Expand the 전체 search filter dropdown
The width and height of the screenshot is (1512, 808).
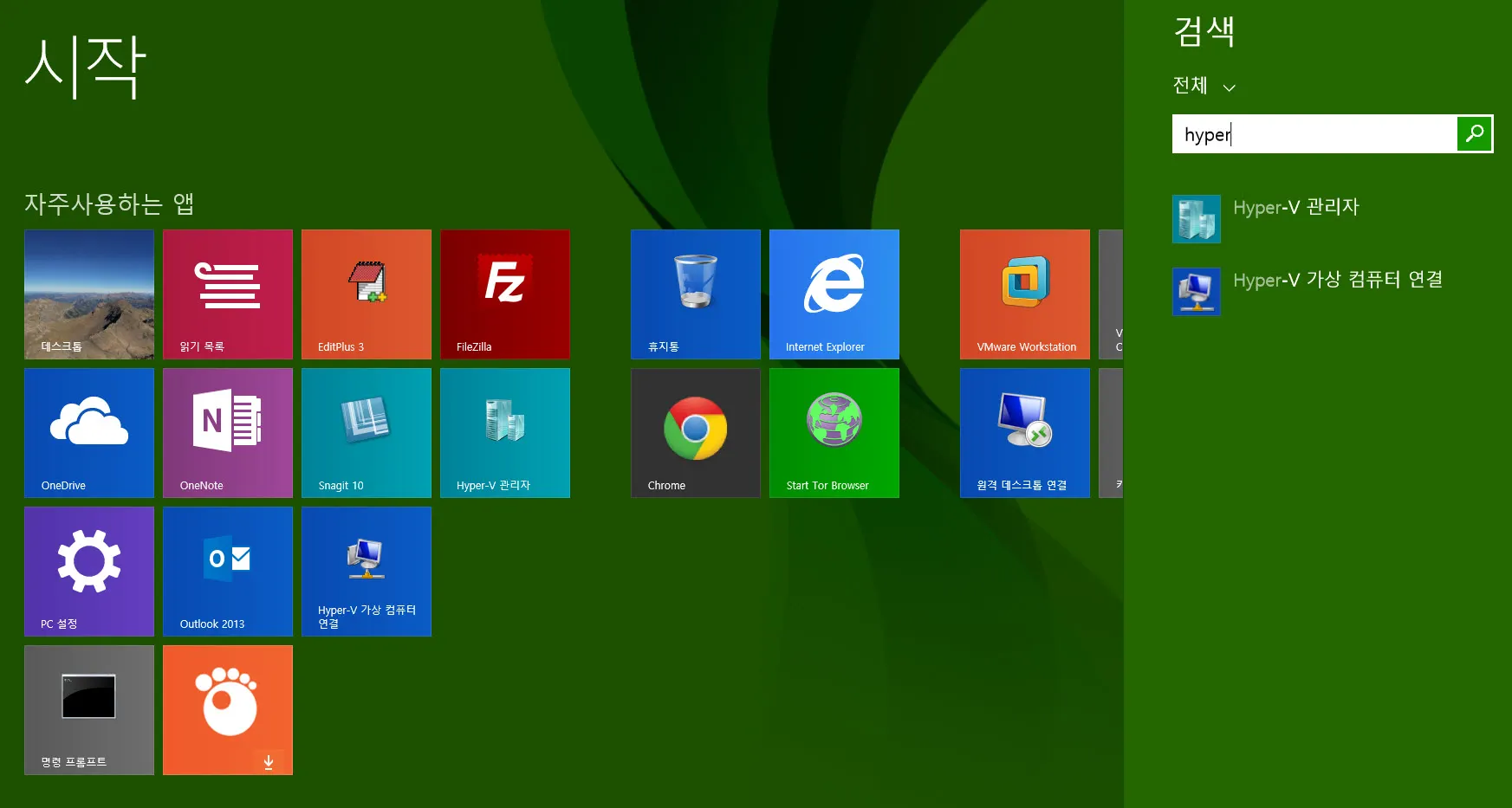[x=1203, y=87]
